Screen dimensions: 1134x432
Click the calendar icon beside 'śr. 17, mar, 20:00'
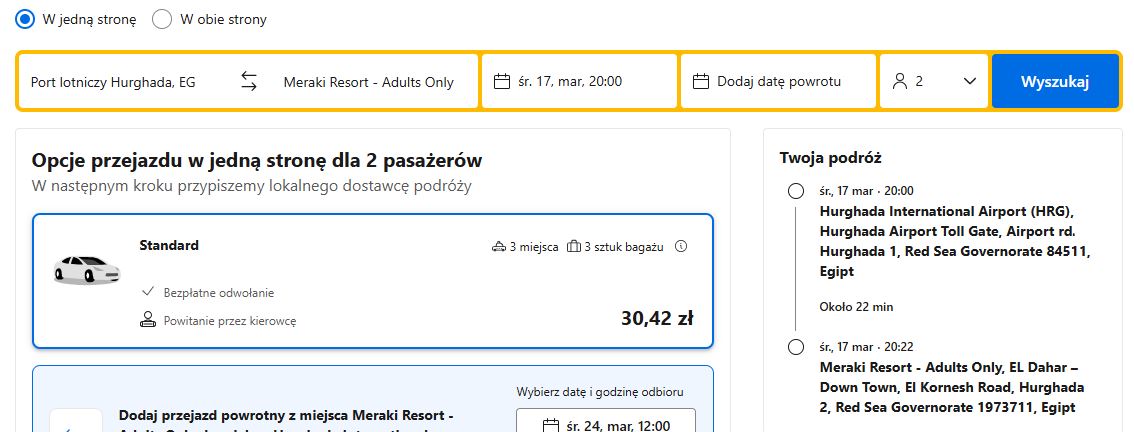click(502, 81)
